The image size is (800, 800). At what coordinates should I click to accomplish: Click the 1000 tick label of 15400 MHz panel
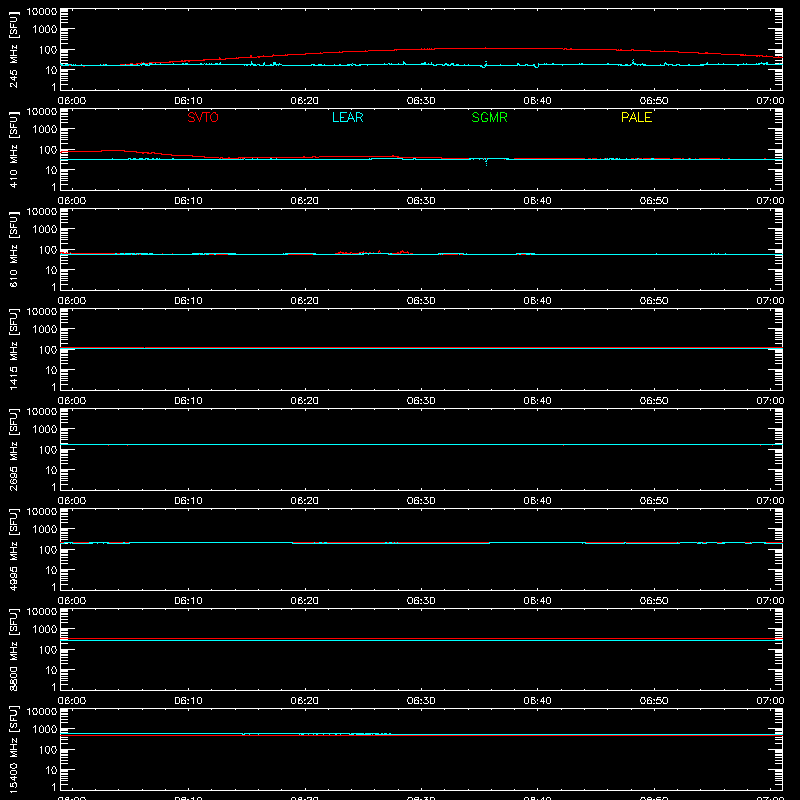pyautogui.click(x=45, y=729)
